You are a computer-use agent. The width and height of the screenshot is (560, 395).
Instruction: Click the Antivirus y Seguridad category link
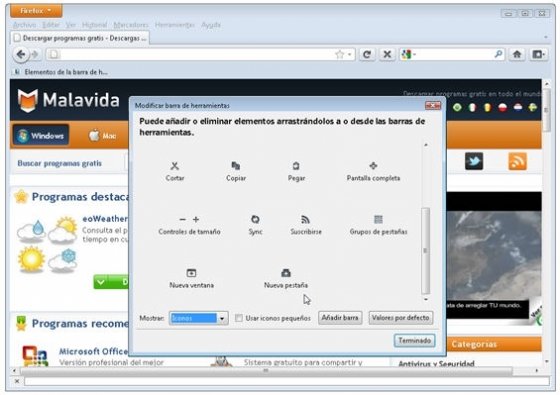click(436, 364)
